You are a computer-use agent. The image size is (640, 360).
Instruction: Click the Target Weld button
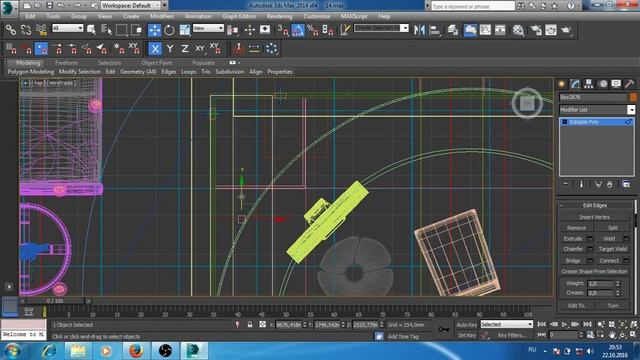[x=612, y=249]
